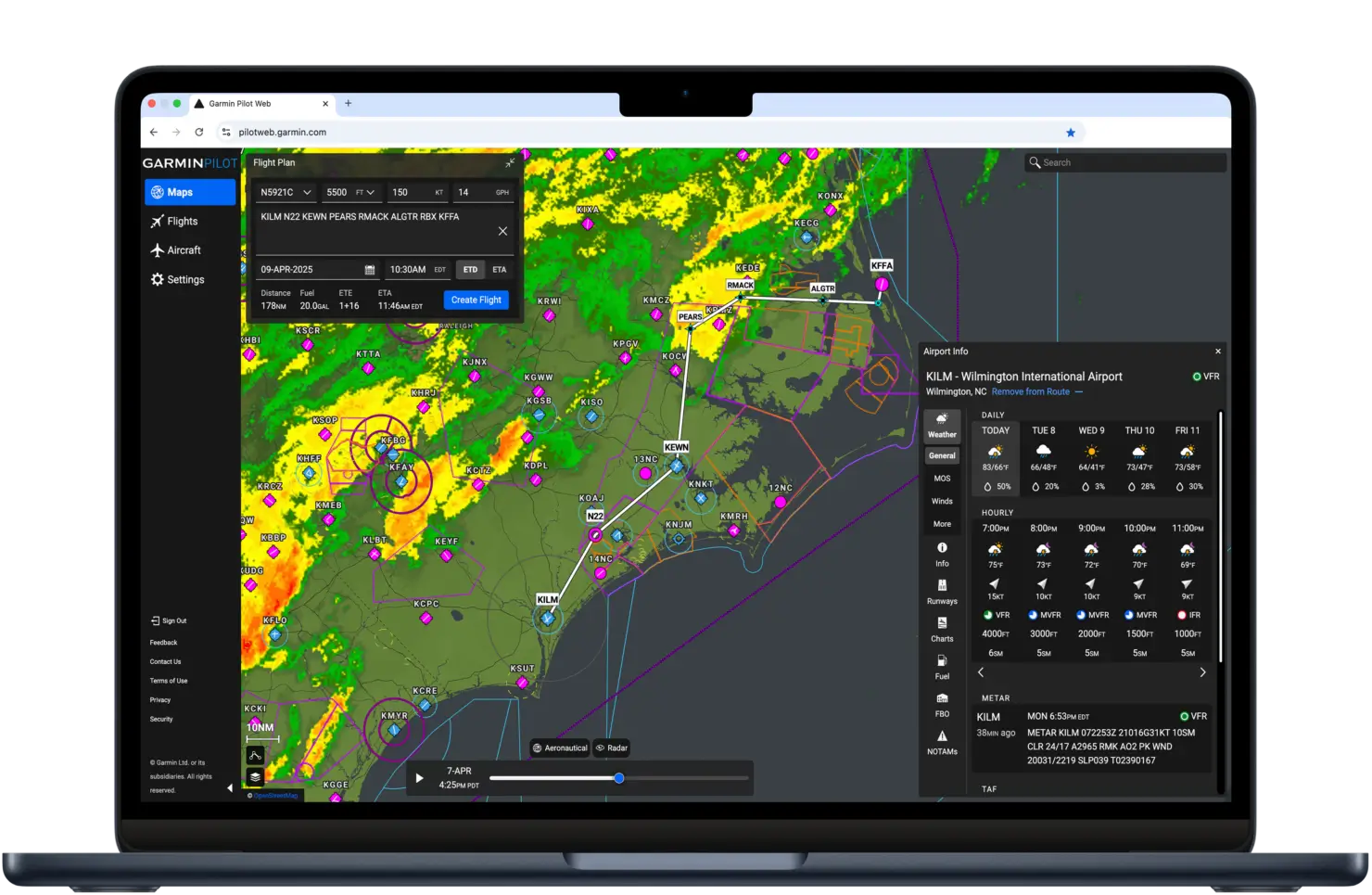Click the 14 GPH fuel burn field
The height and width of the screenshot is (895, 1372).
(x=483, y=192)
